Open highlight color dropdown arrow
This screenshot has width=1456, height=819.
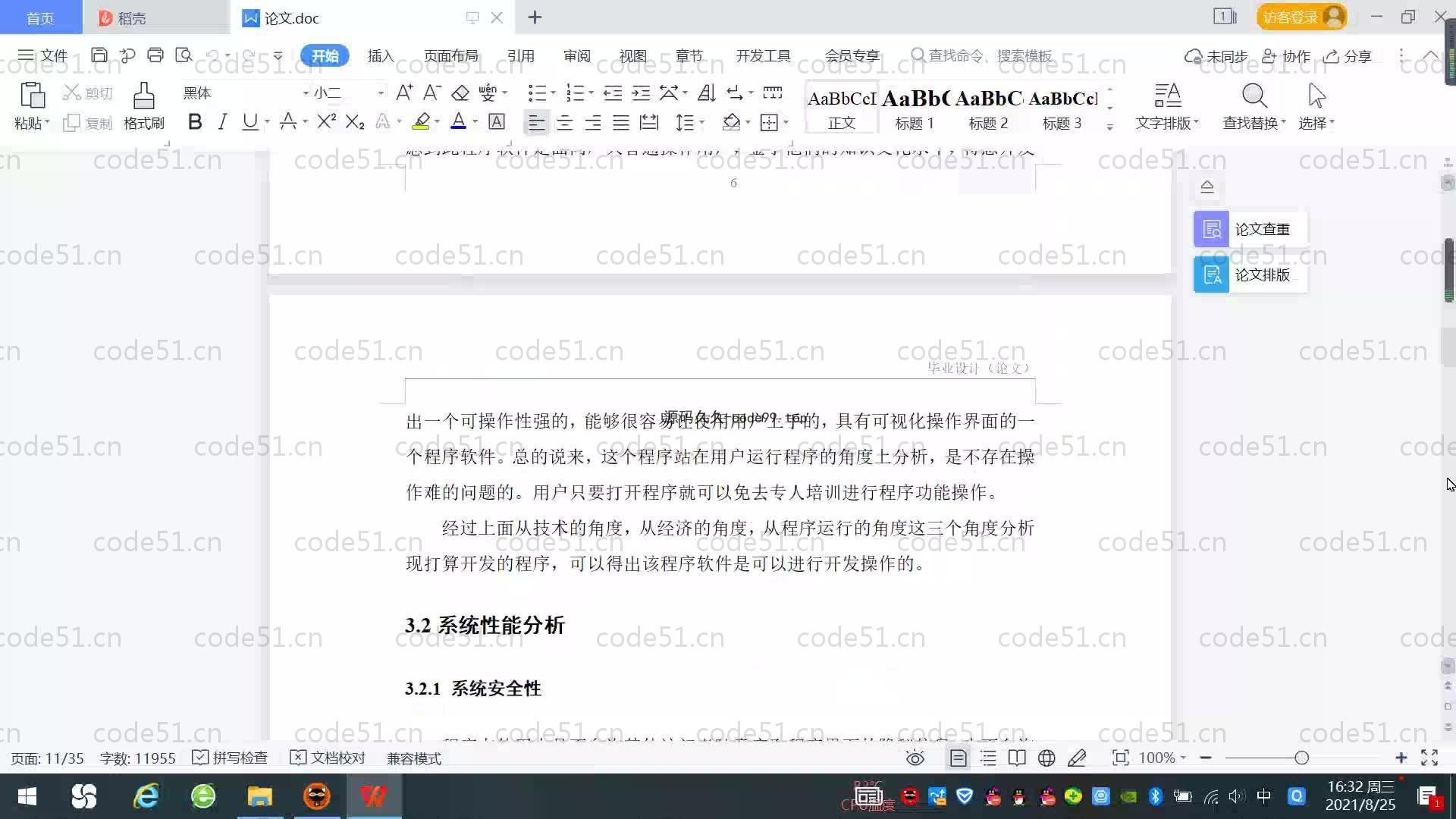(x=438, y=122)
